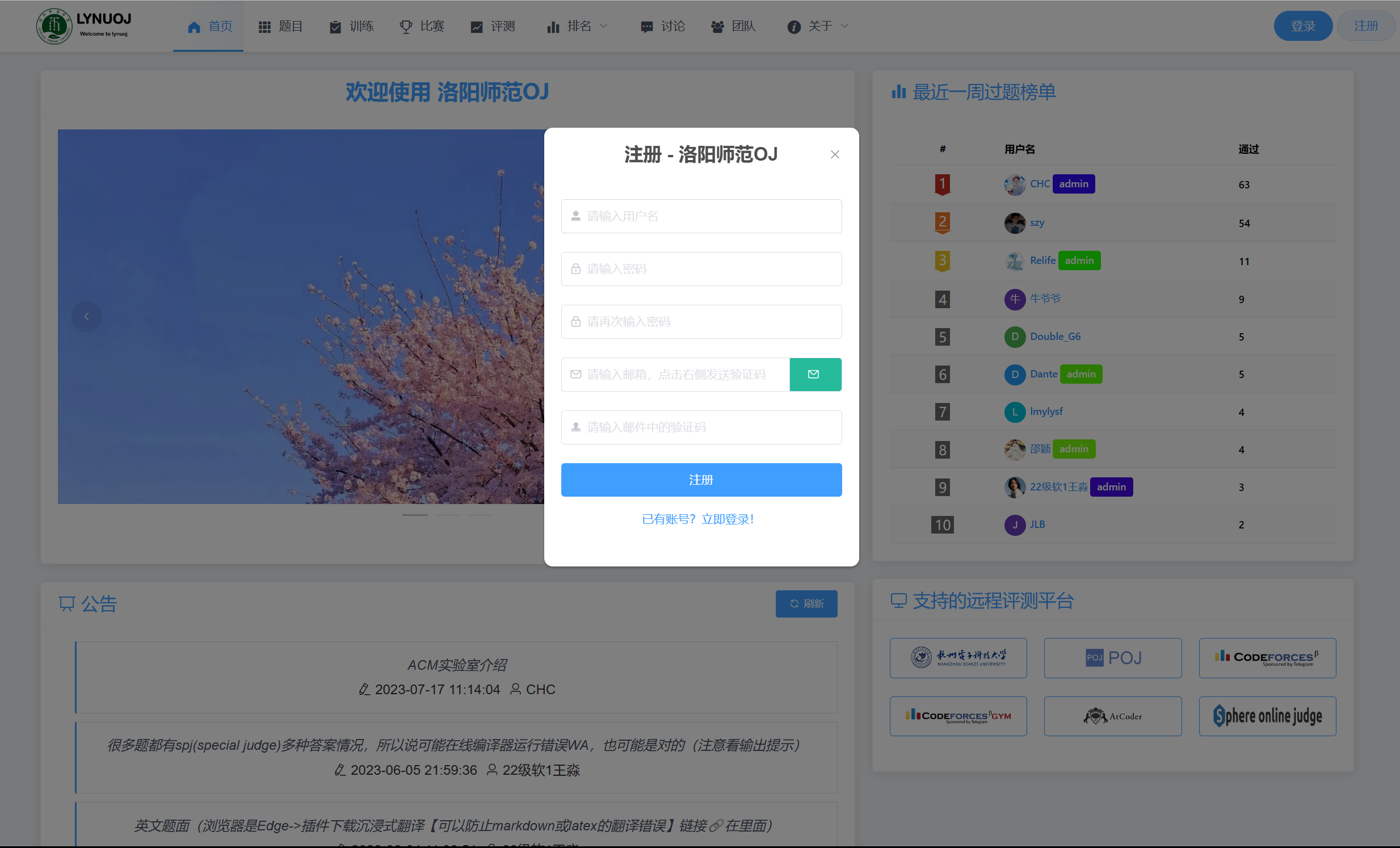Viewport: 1400px width, 848px height.
Task: Click the Sphere online judge logo
Action: click(1267, 717)
